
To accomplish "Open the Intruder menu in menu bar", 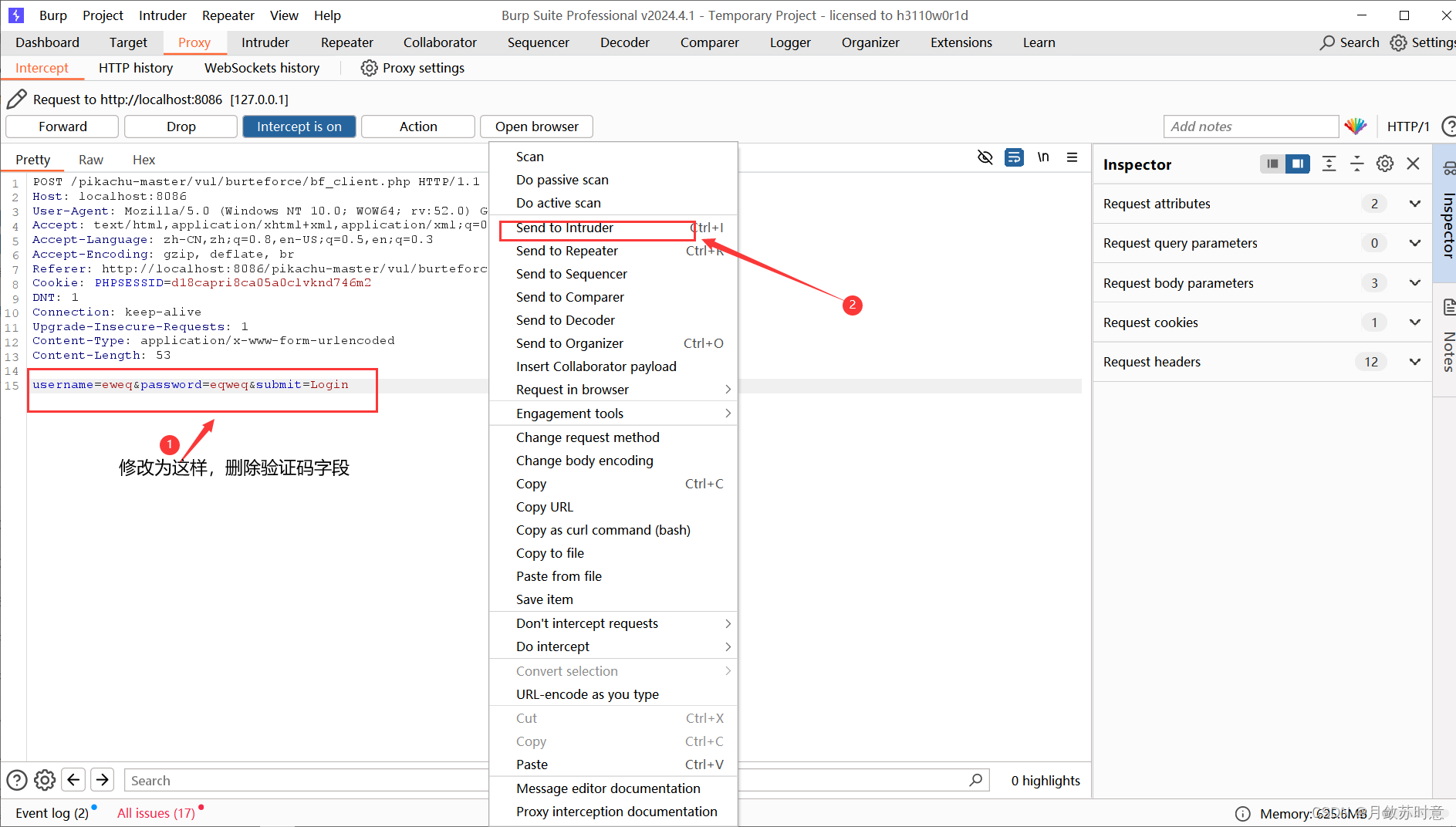I will (x=163, y=15).
